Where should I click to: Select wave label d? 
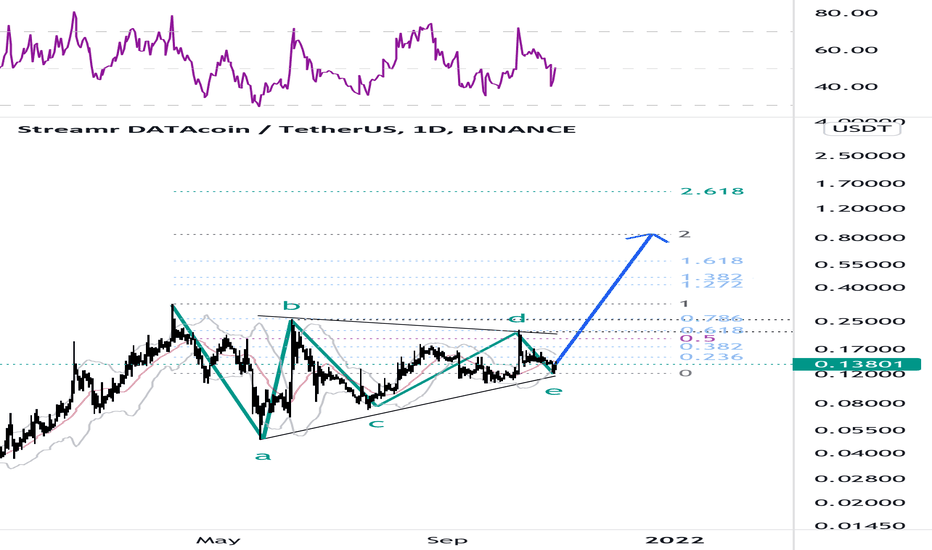(x=518, y=318)
